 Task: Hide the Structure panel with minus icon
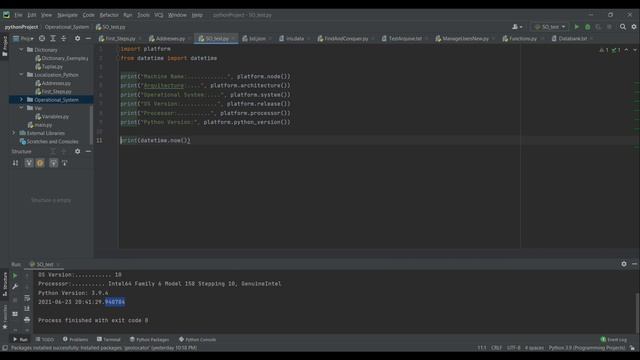point(88,151)
